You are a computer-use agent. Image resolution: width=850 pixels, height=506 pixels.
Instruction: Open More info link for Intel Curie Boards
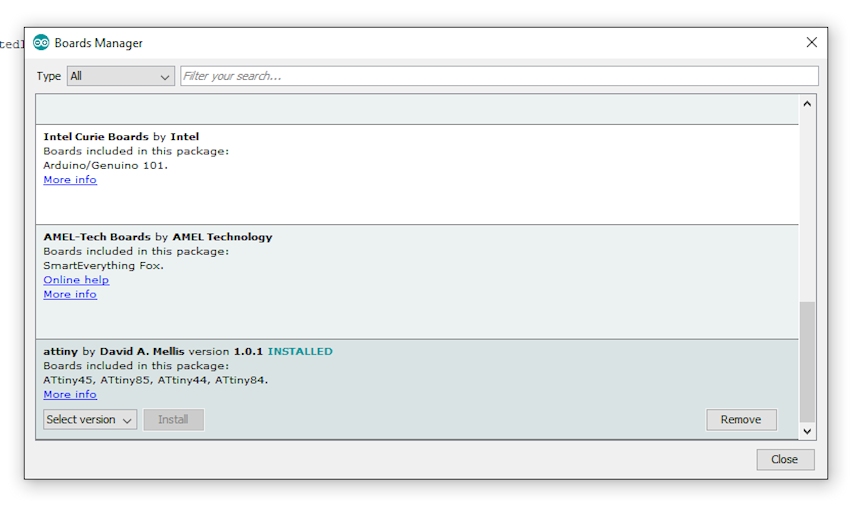pyautogui.click(x=70, y=180)
